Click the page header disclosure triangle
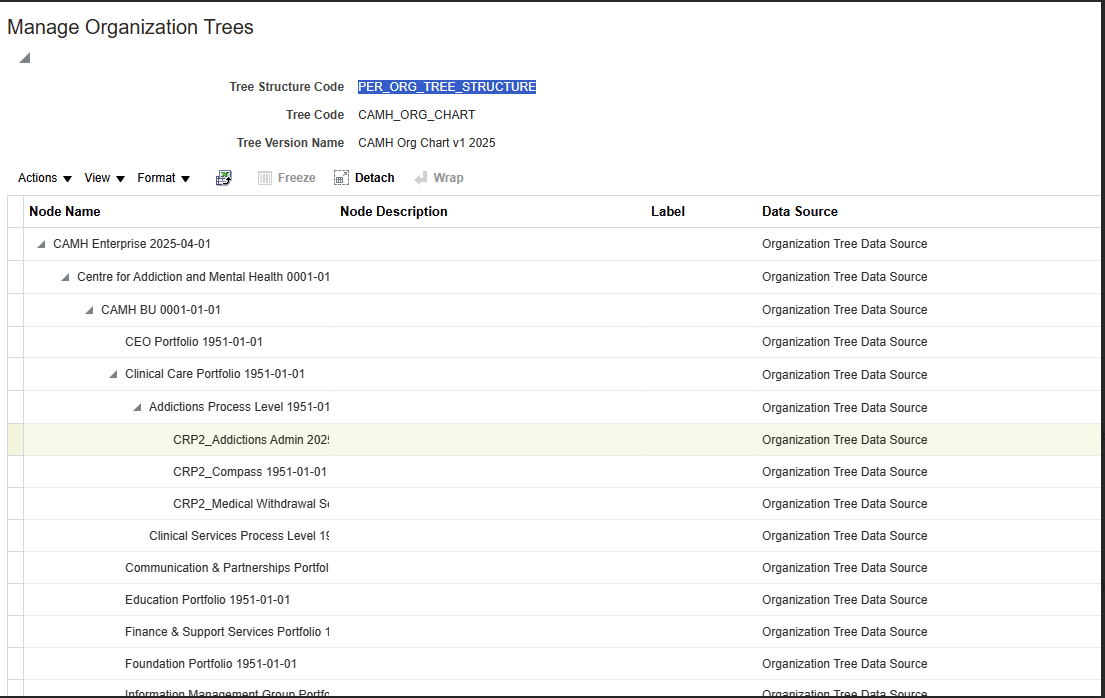This screenshot has width=1105, height=698. [22, 56]
